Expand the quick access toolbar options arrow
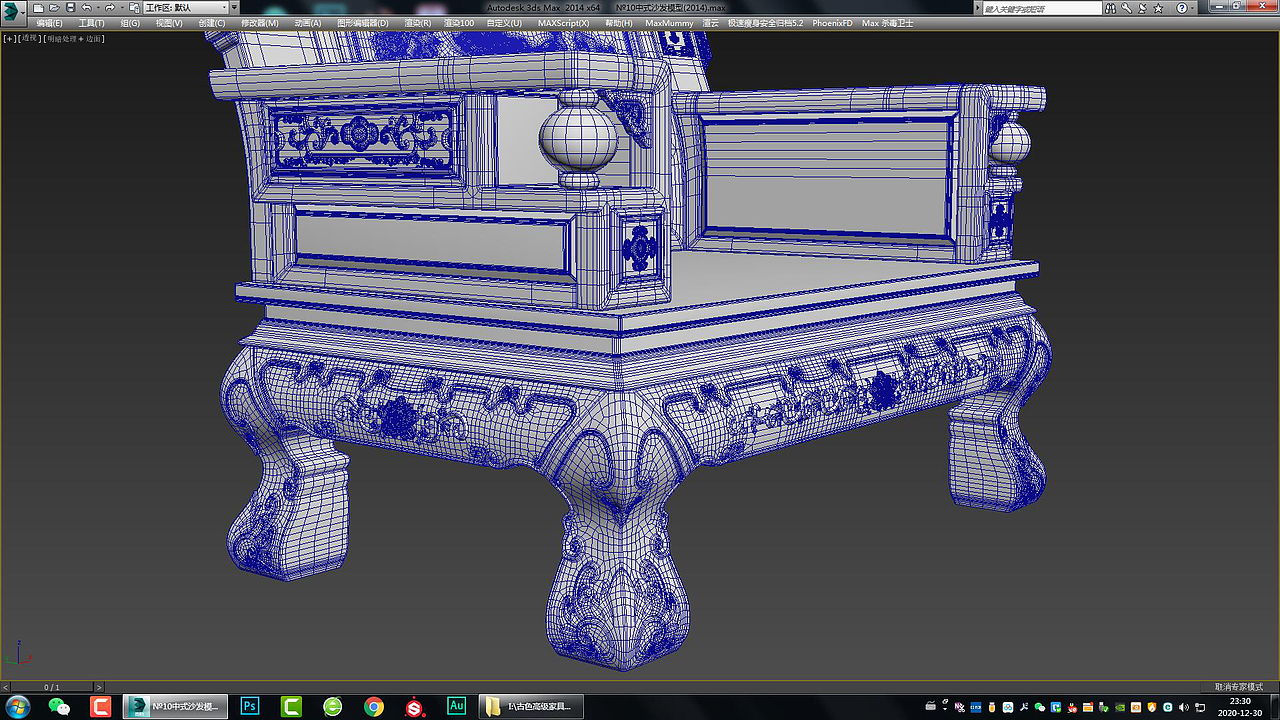Screen dimensions: 1280x720 pyautogui.click(x=234, y=8)
